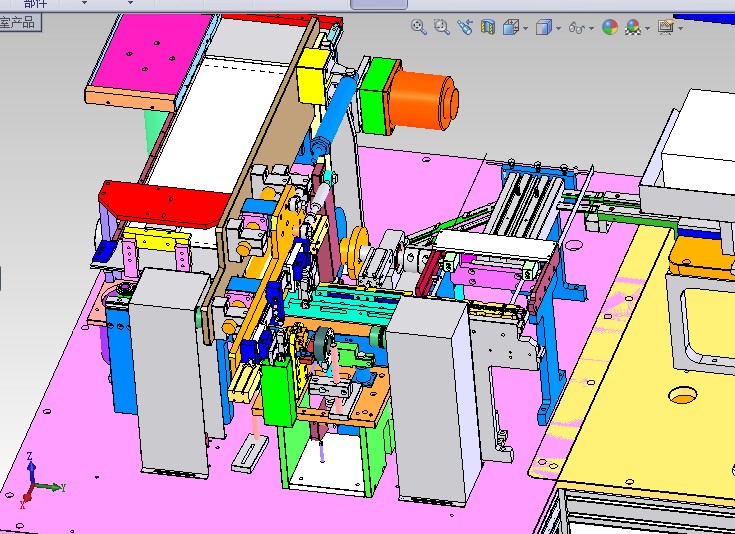Click the Display Style box icon
This screenshot has width=735, height=534.
pos(544,27)
